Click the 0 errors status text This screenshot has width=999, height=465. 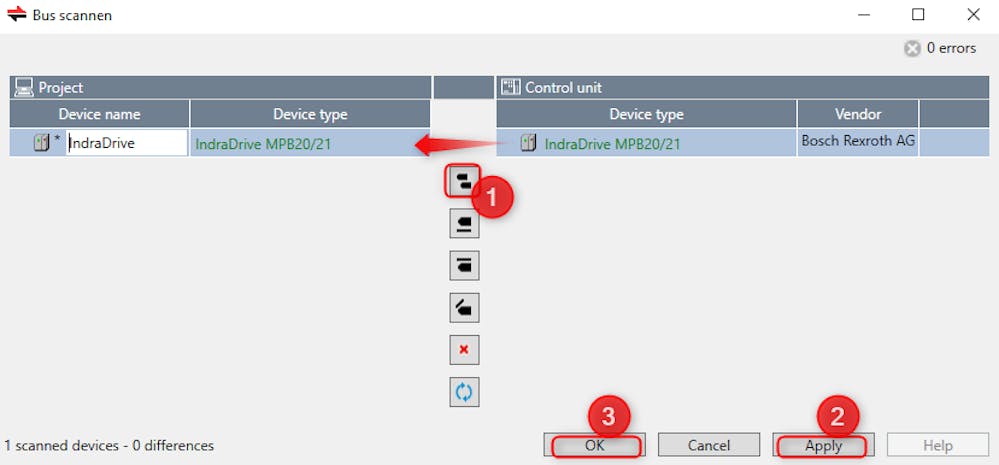coord(951,48)
